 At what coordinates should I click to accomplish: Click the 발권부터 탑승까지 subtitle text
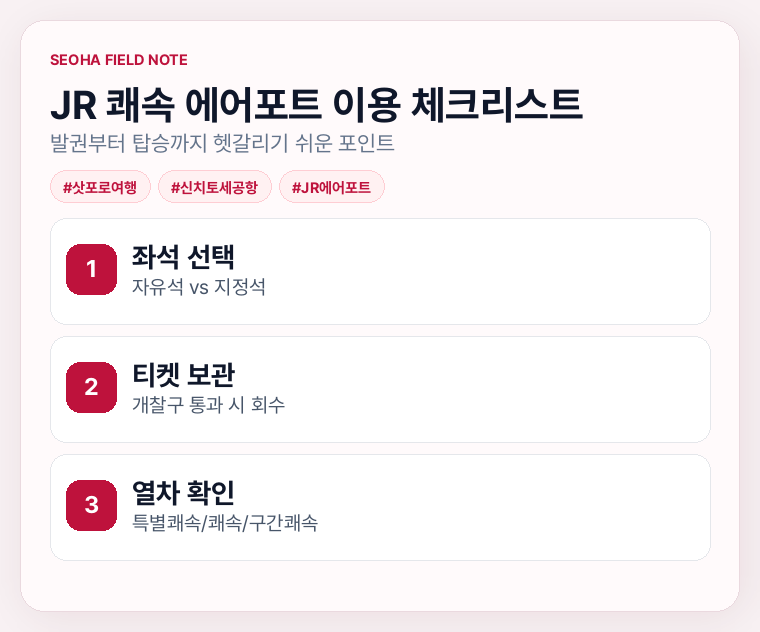(222, 143)
